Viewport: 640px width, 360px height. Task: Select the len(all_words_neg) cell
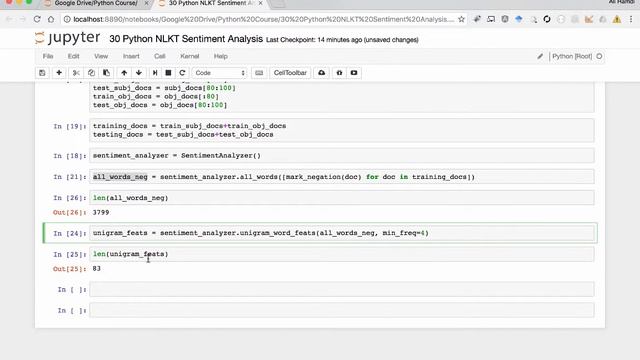tap(342, 198)
